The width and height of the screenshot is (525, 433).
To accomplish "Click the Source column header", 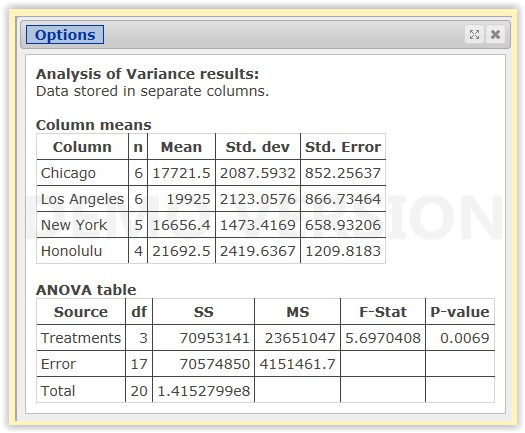I will tap(81, 312).
